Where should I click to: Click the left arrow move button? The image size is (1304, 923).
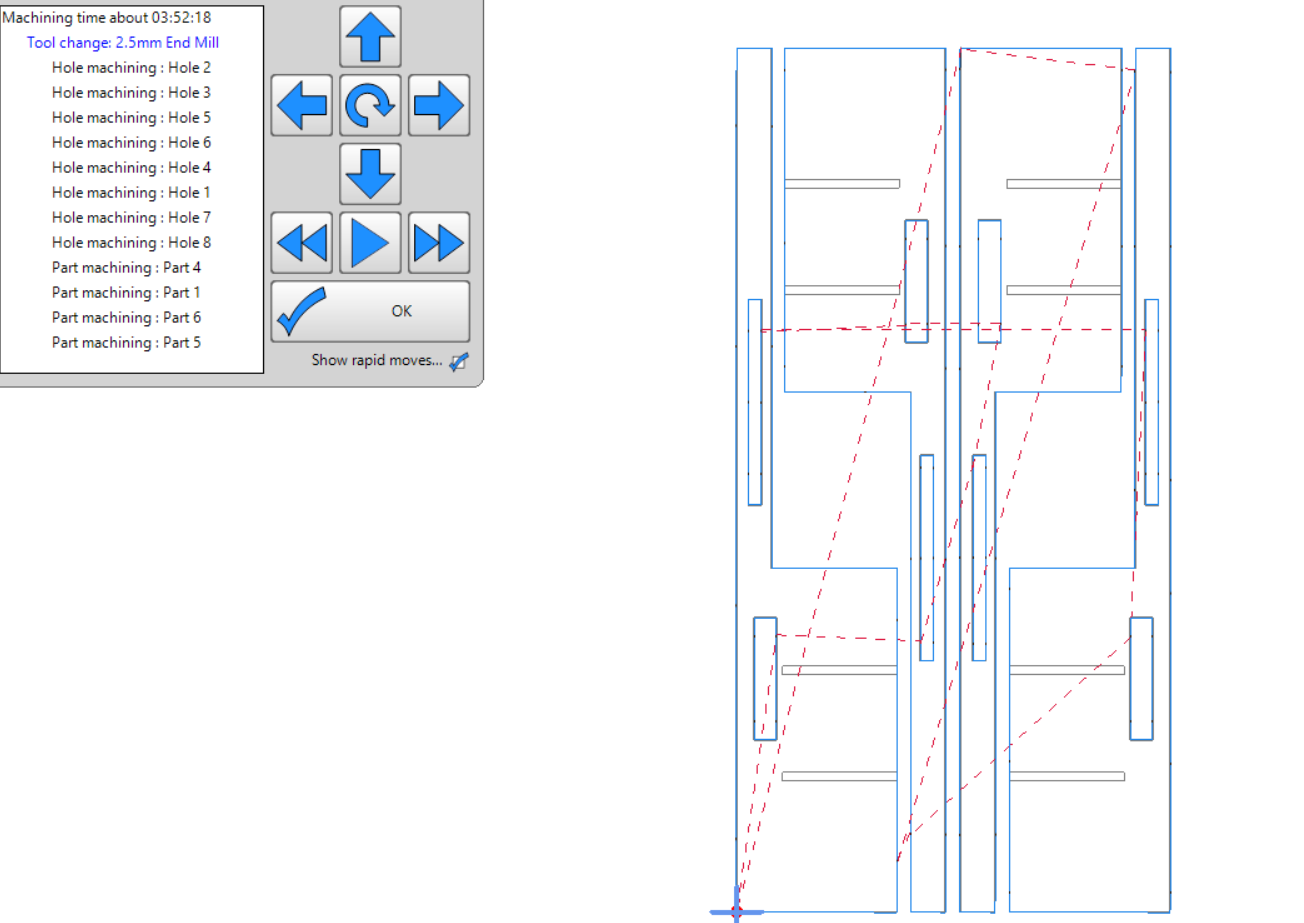pyautogui.click(x=301, y=105)
